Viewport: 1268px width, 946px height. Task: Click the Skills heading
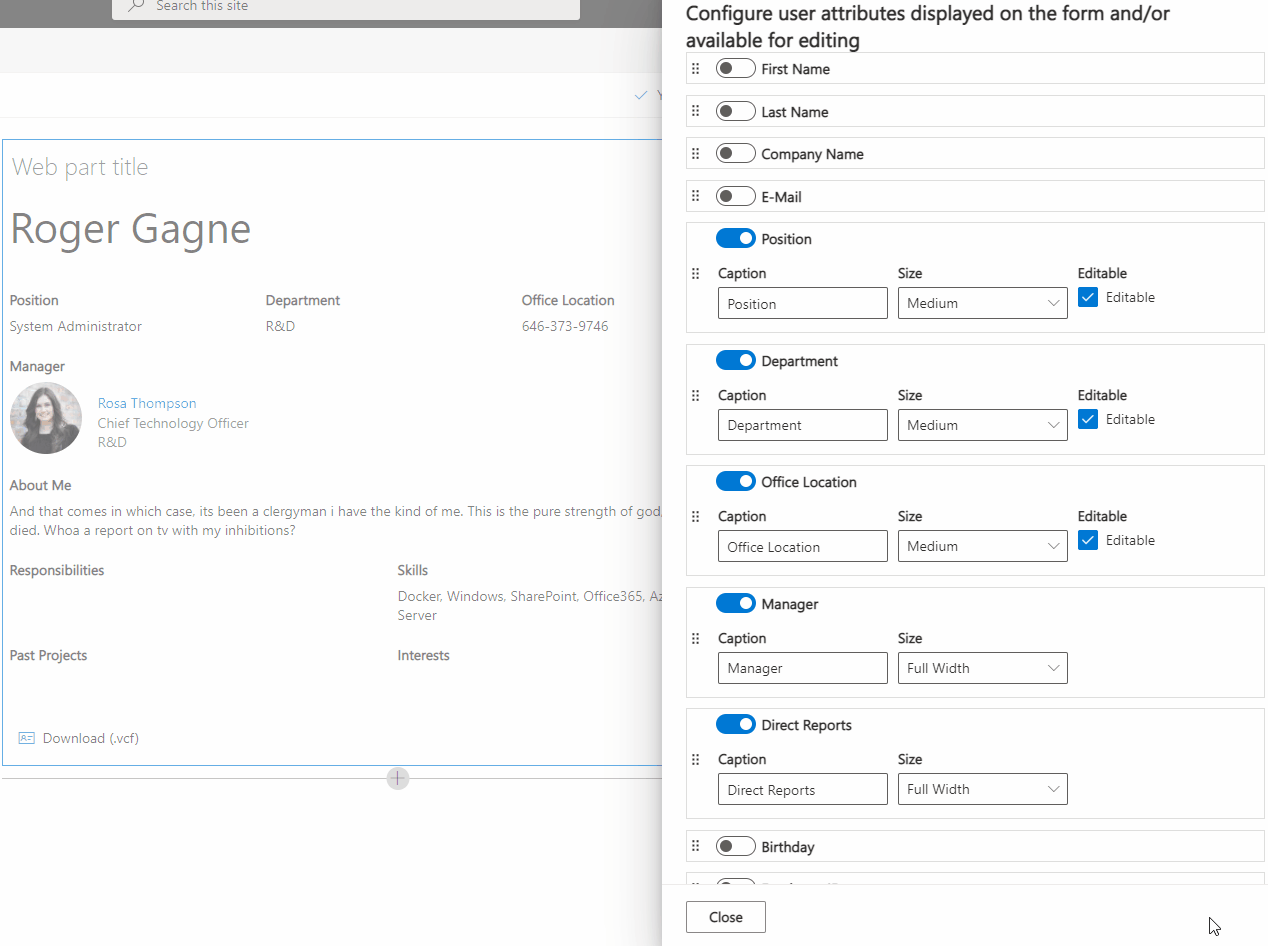click(413, 570)
